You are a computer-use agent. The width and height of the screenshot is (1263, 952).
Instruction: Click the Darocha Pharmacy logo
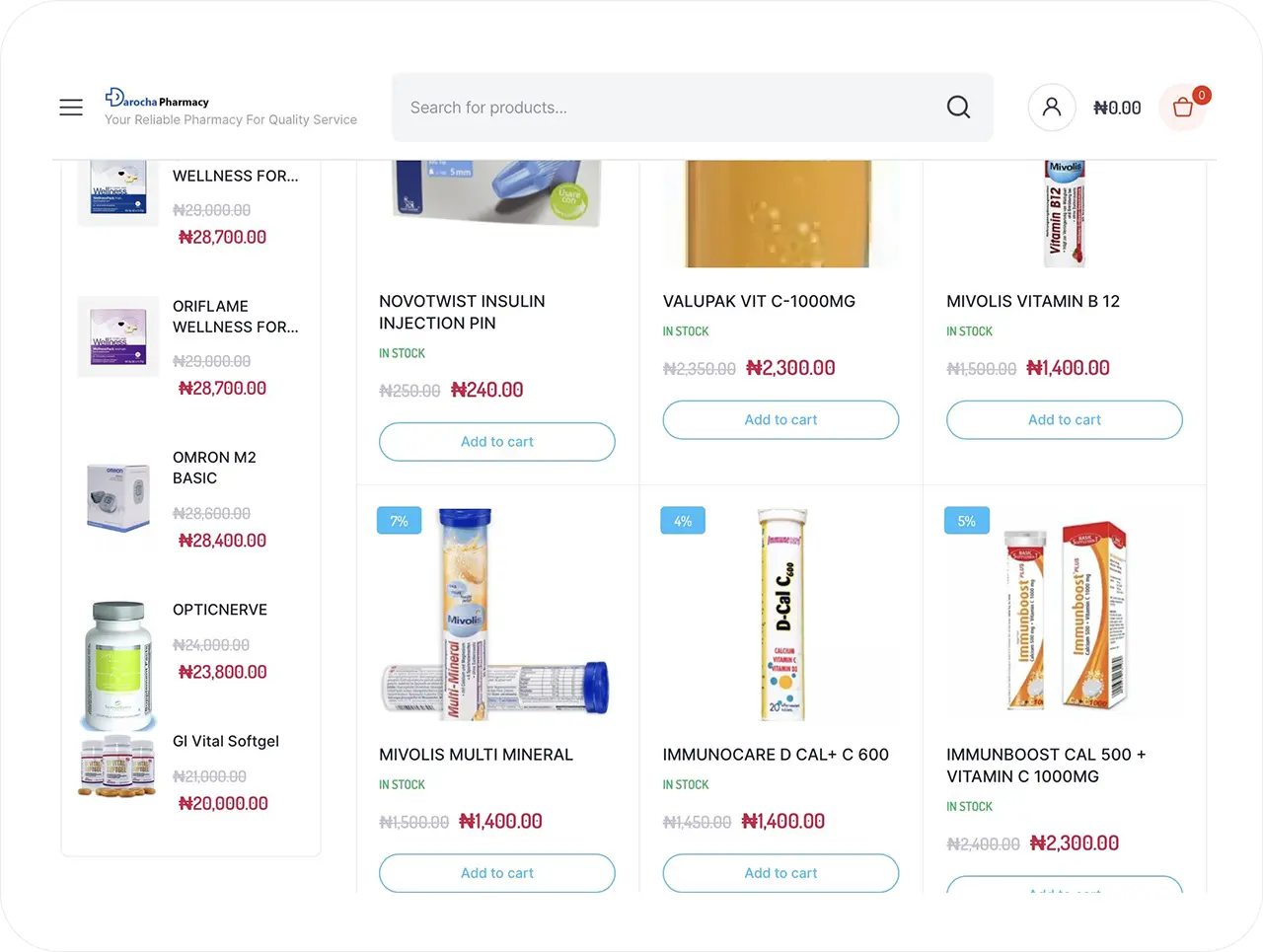[158, 101]
